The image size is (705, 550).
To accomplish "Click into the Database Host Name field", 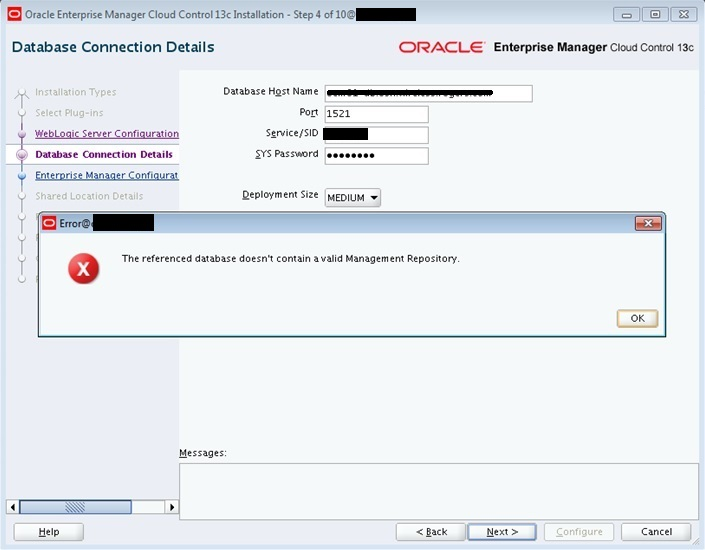I will click(x=428, y=94).
